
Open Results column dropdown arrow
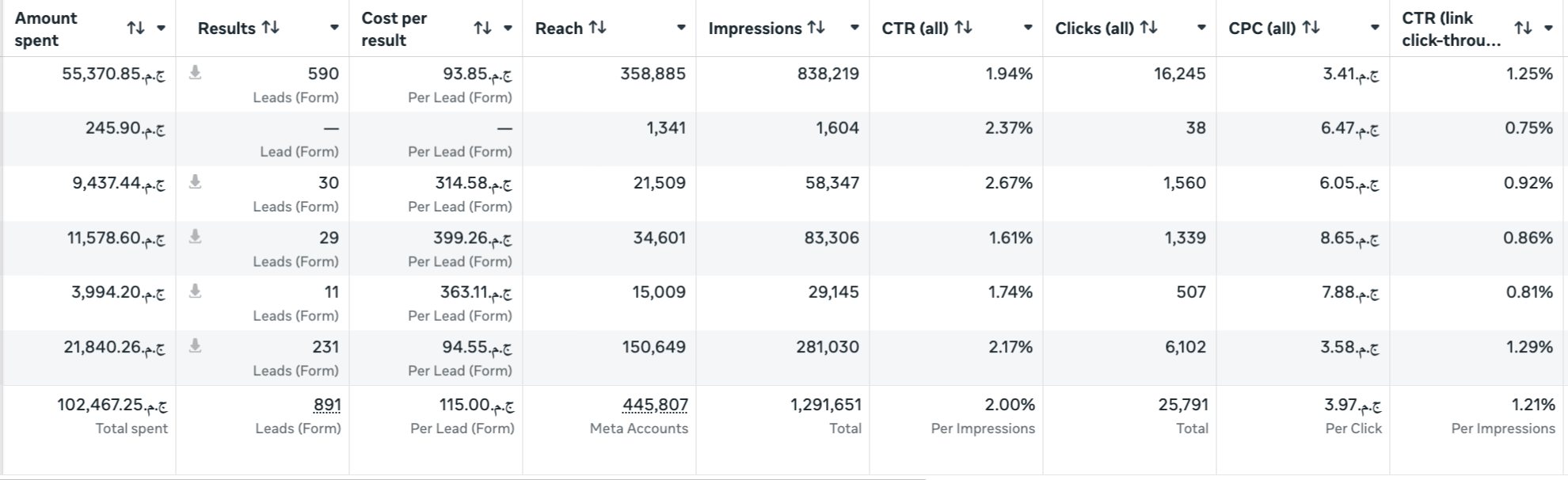(334, 28)
